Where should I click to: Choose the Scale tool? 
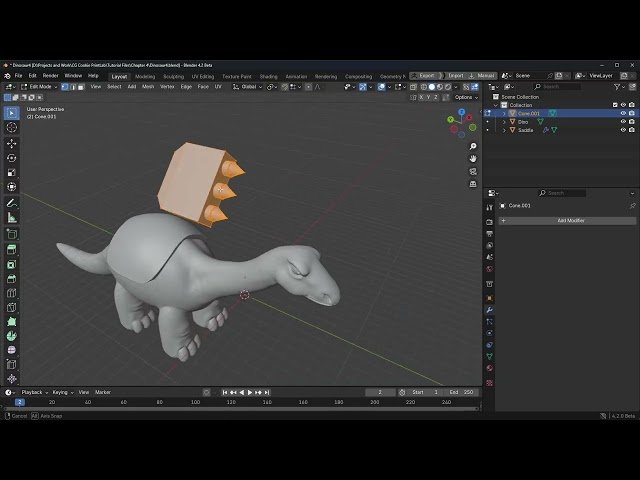point(12,172)
